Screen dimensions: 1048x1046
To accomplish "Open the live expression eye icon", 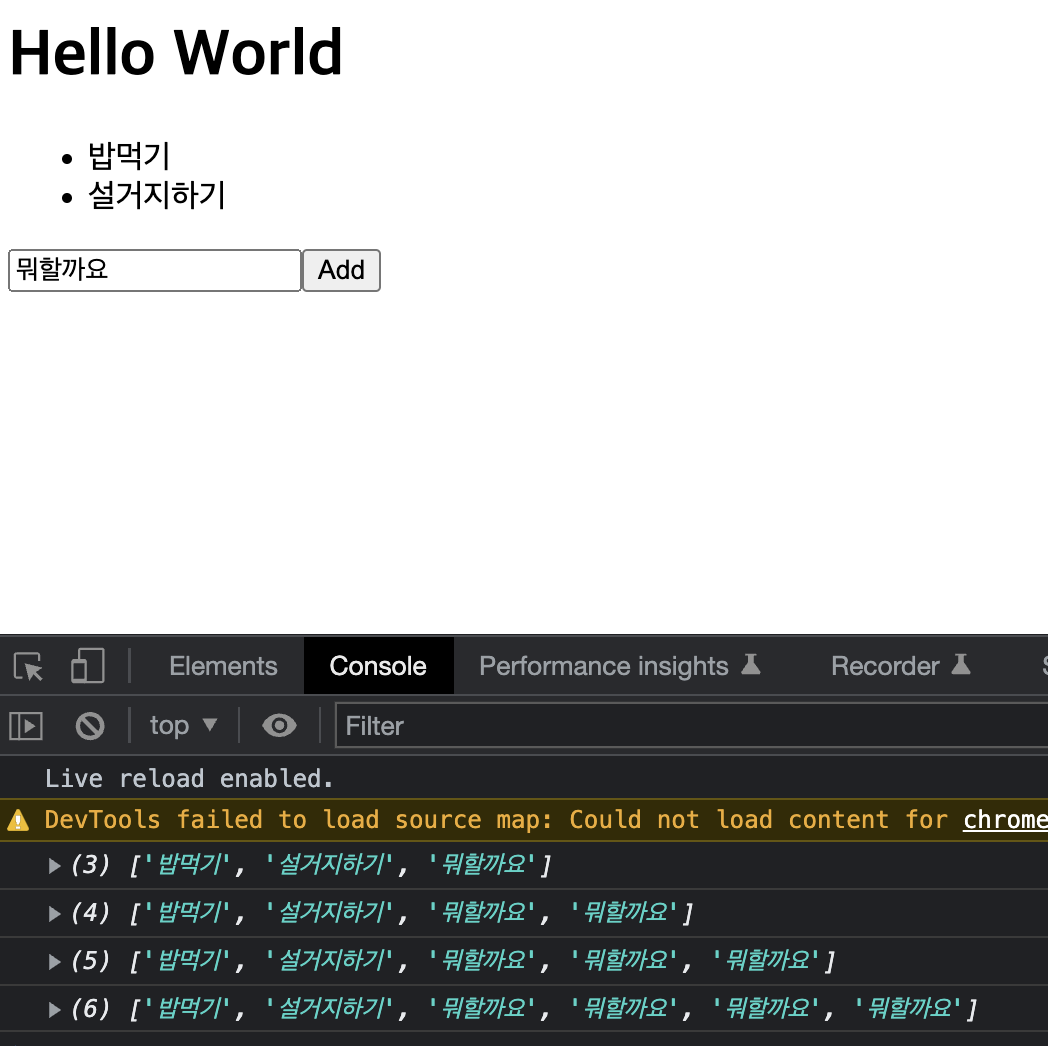I will (x=279, y=725).
